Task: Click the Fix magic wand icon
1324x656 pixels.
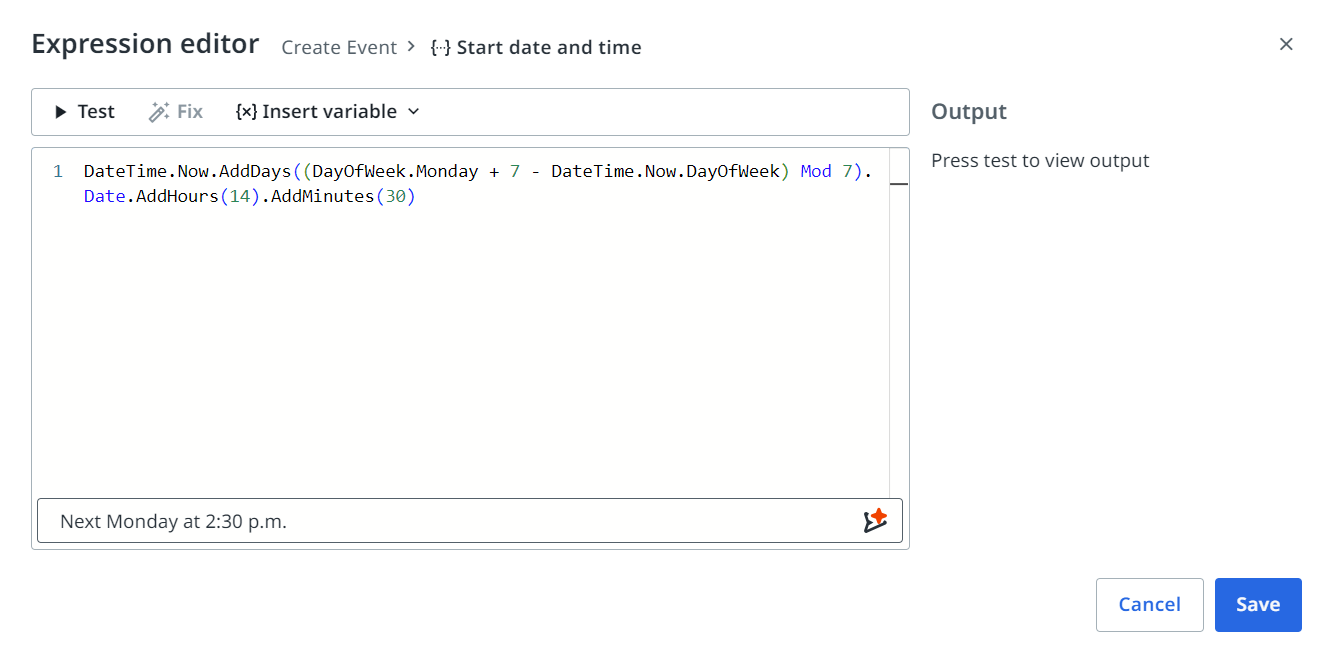Action: 159,112
